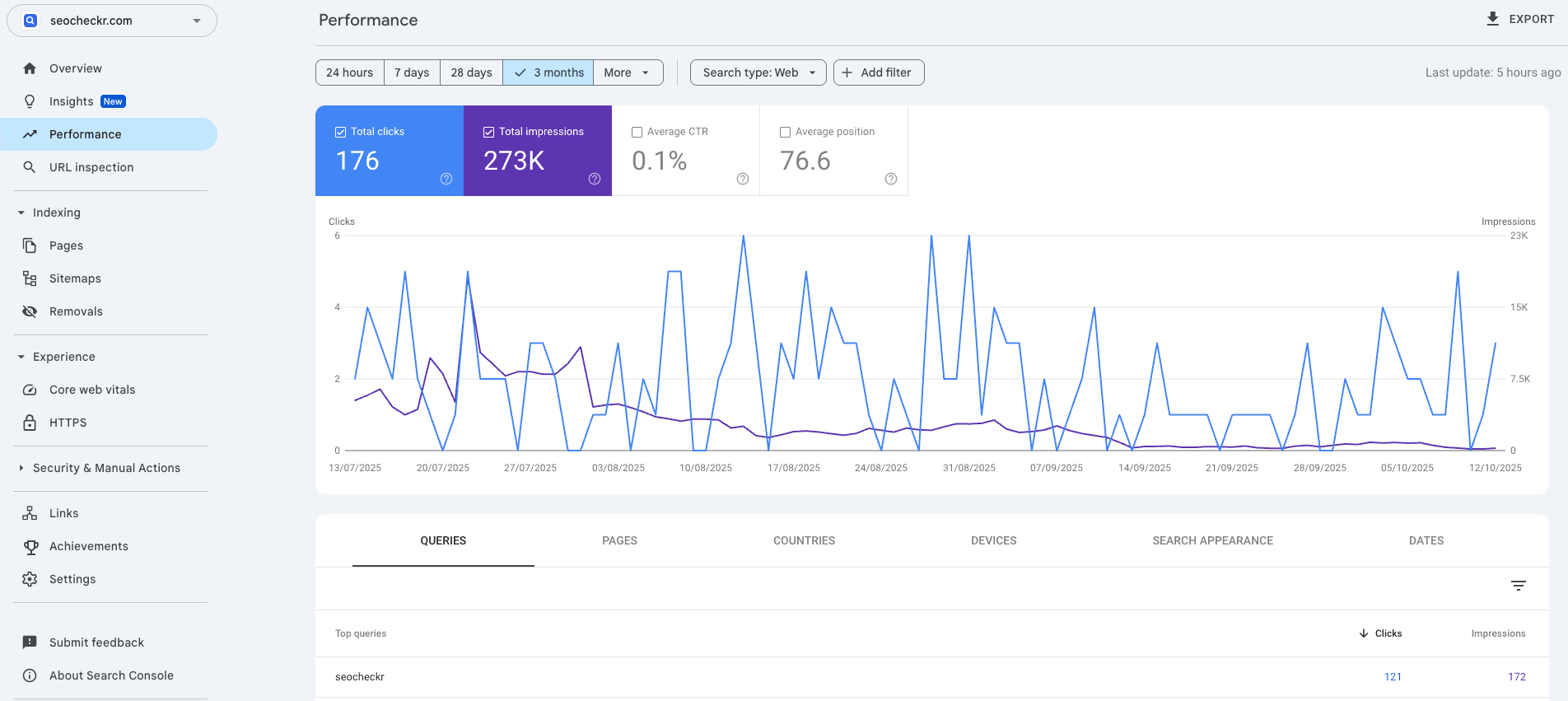Image resolution: width=1568 pixels, height=701 pixels.
Task: Click the Achievements trophy icon
Action: pos(30,546)
